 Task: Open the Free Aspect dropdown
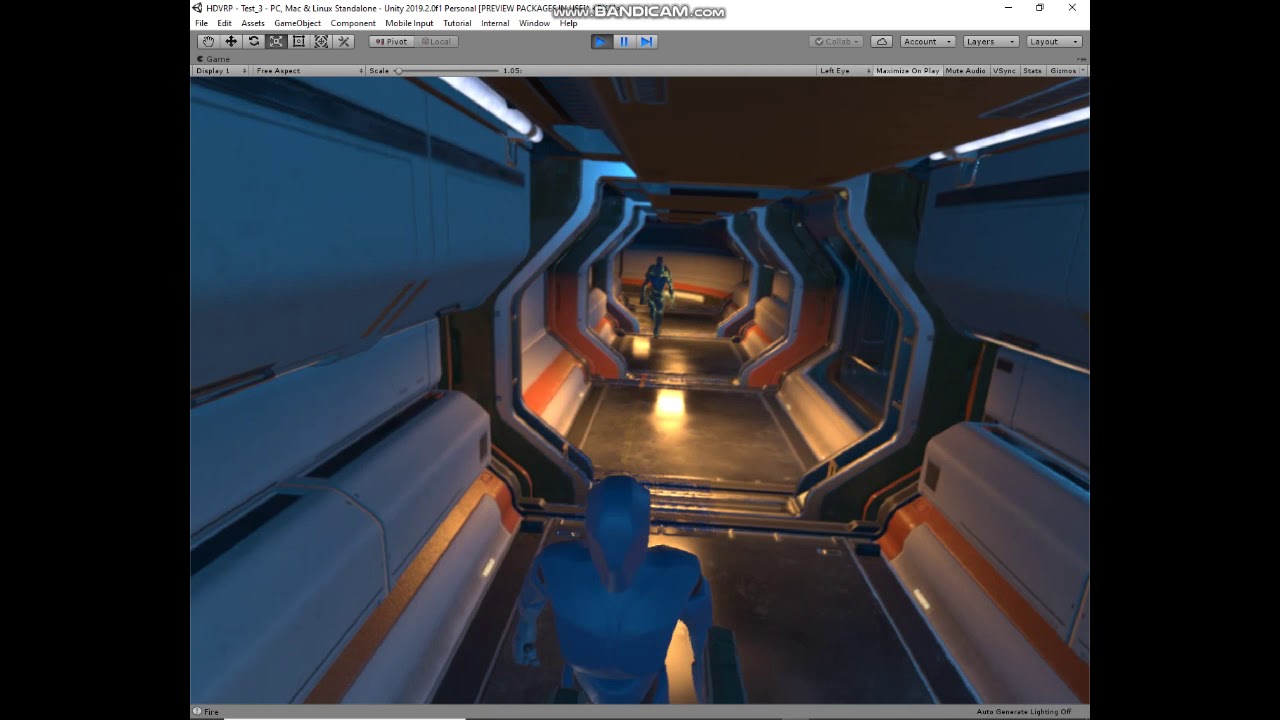[309, 71]
